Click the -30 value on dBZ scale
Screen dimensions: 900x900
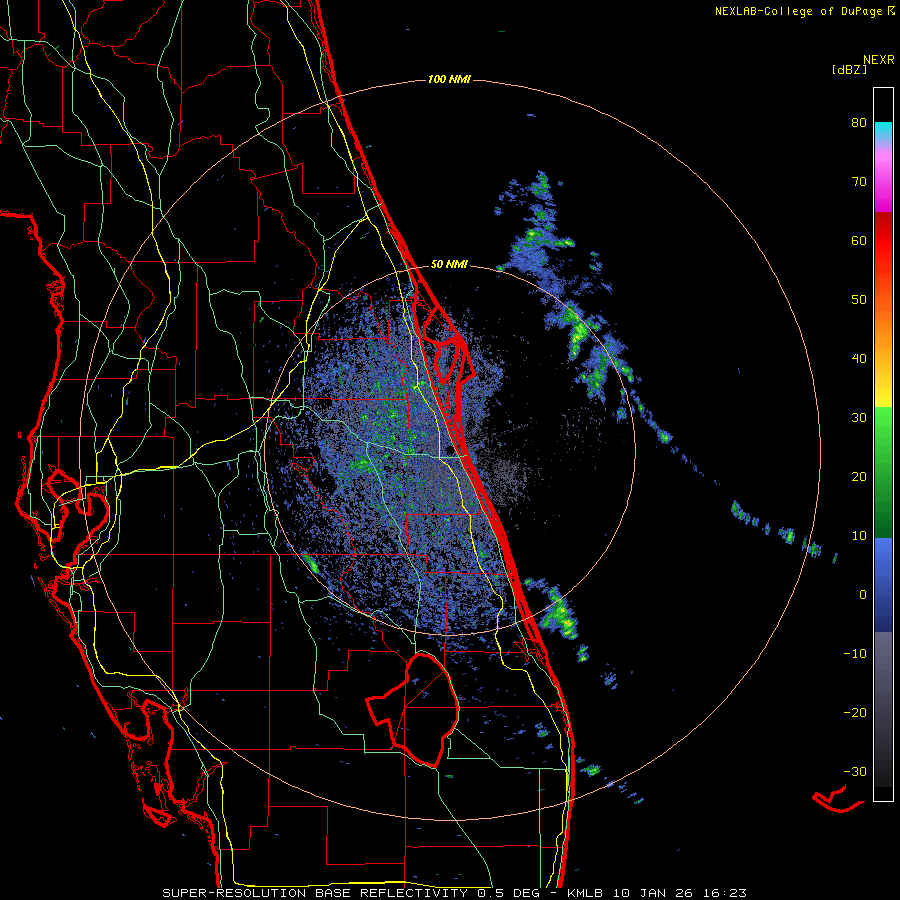coord(855,772)
